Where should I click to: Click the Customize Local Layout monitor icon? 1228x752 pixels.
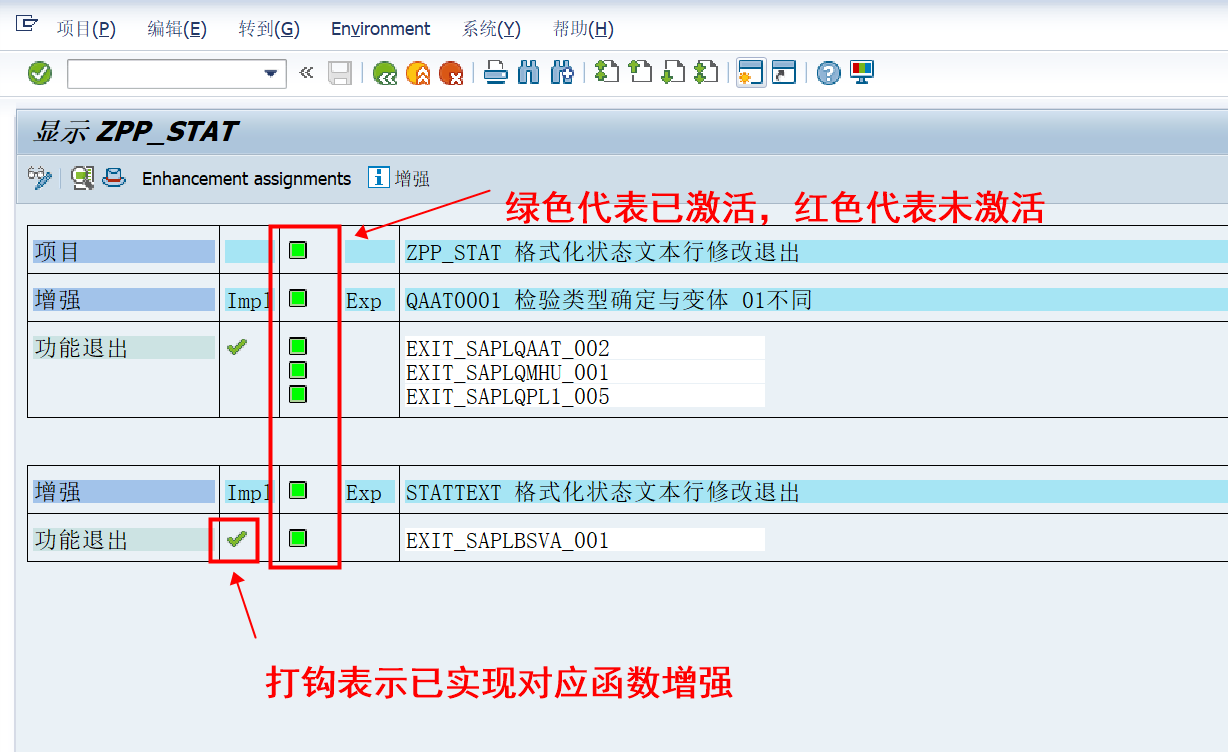[860, 72]
